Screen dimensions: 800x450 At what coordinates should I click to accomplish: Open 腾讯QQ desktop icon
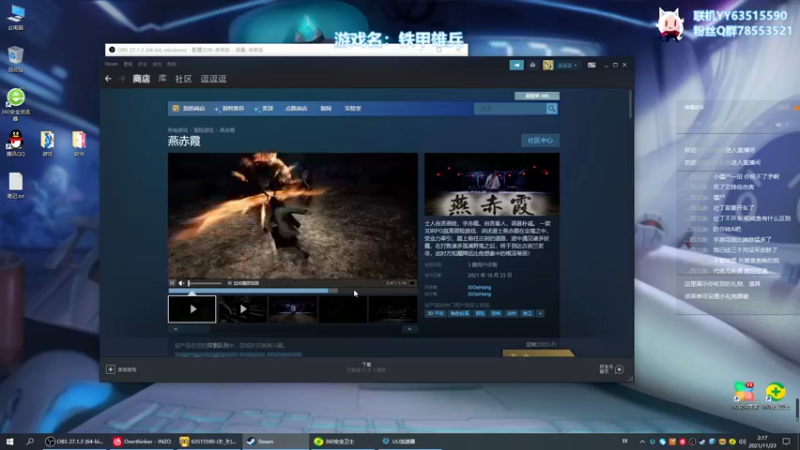[x=16, y=143]
